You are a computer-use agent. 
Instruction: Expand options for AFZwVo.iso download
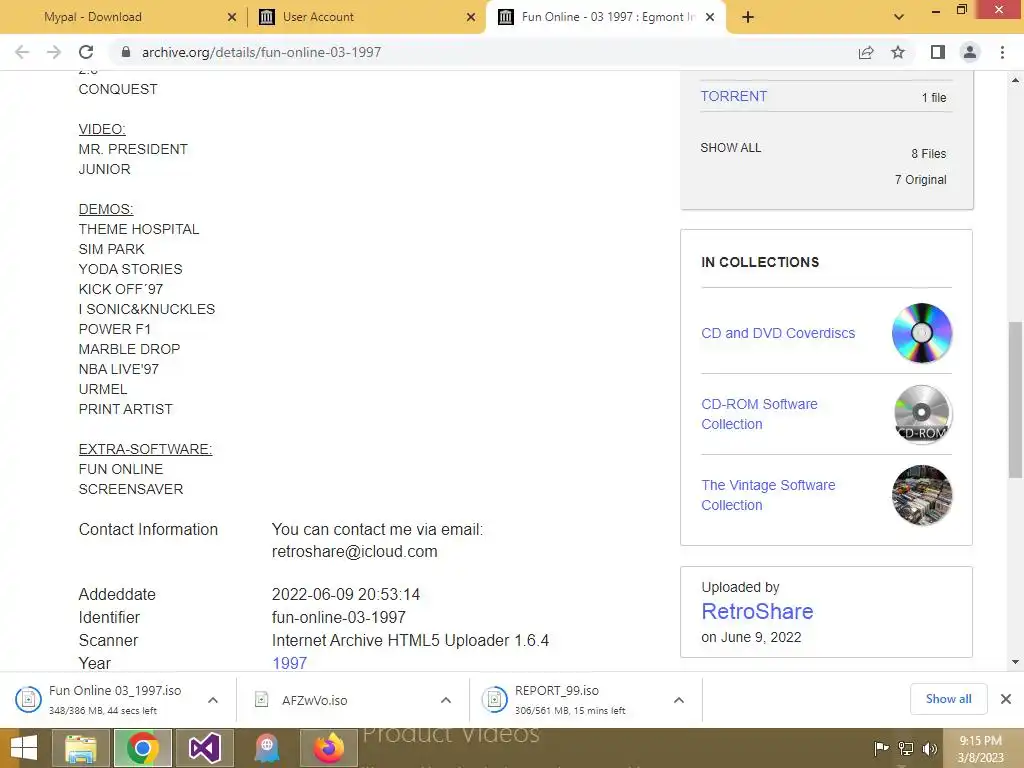point(446,700)
